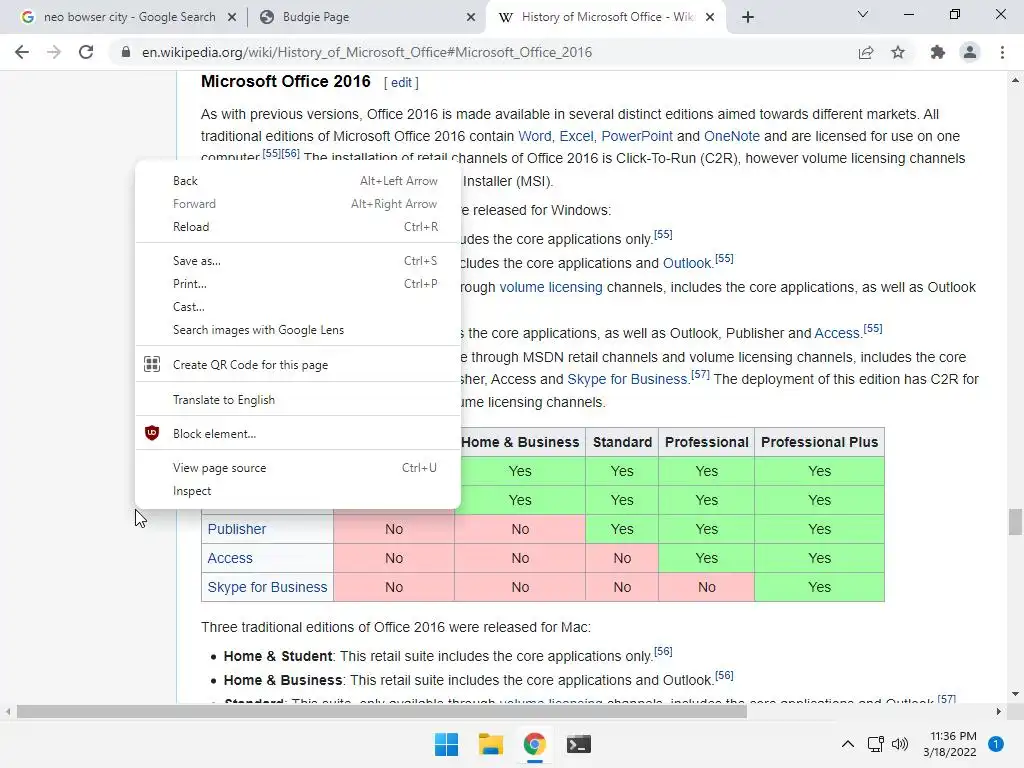Click the scroll down arrow
This screenshot has width=1024, height=768.
(1015, 694)
